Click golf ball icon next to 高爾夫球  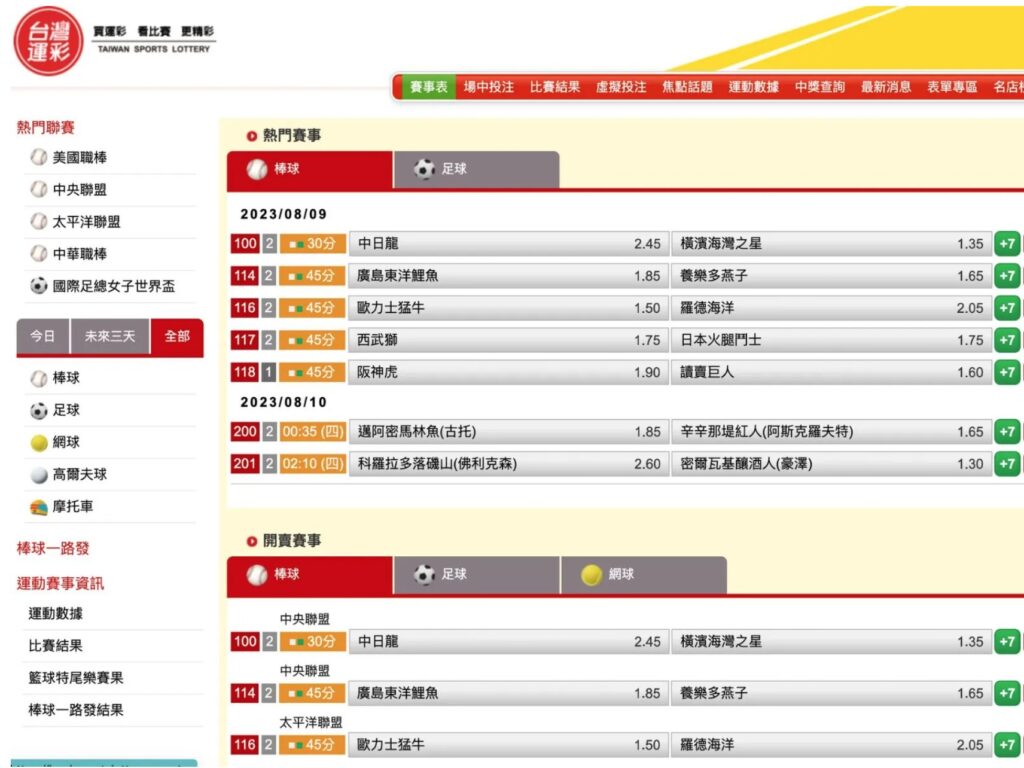[39, 474]
